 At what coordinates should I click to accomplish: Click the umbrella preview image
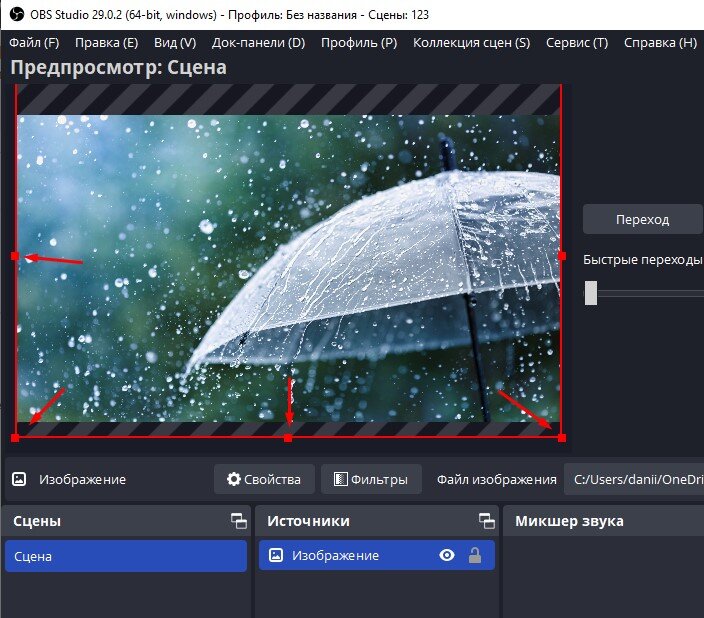click(x=288, y=269)
